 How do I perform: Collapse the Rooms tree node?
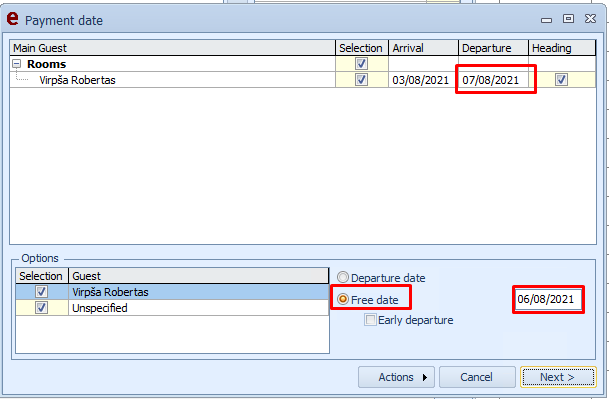tap(16, 64)
